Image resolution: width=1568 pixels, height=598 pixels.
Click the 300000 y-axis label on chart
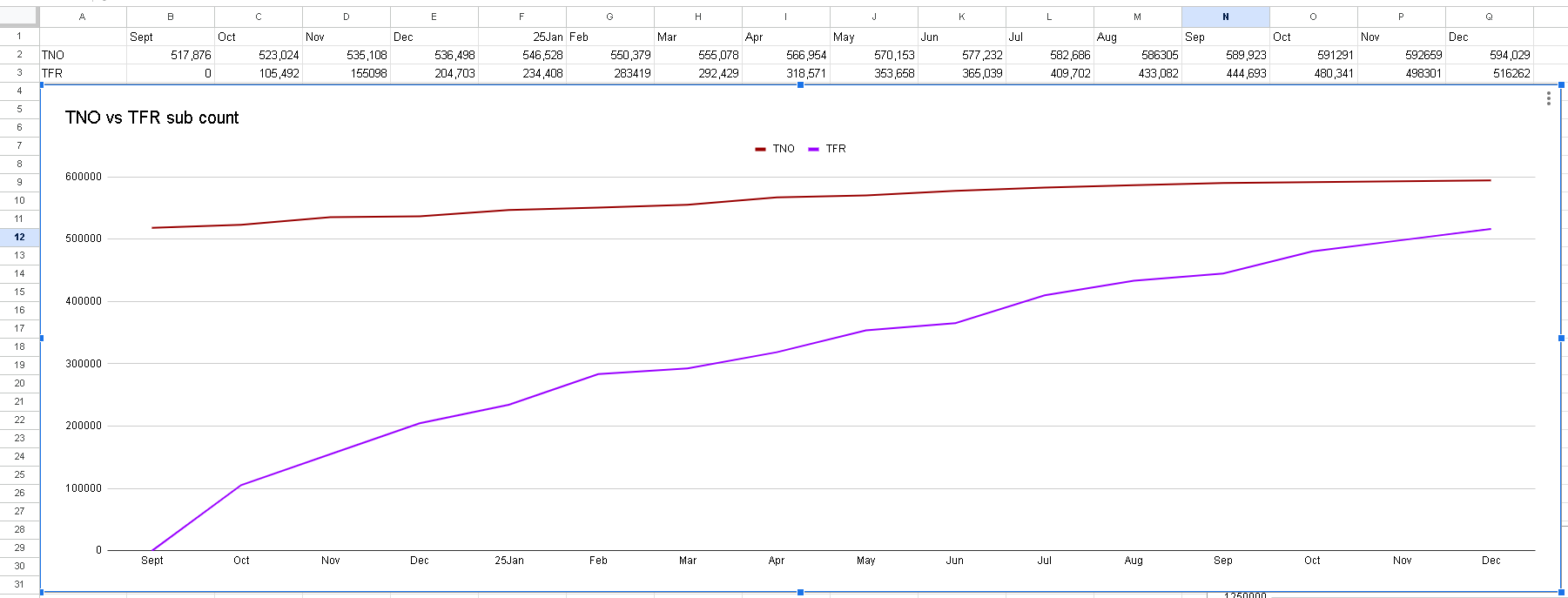[x=84, y=364]
